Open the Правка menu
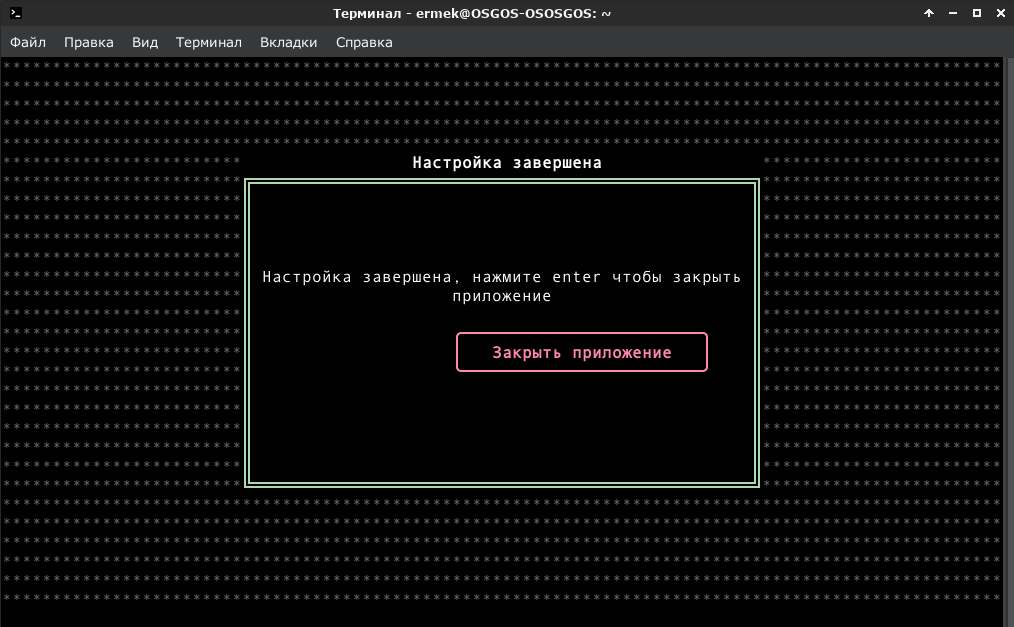 [89, 42]
